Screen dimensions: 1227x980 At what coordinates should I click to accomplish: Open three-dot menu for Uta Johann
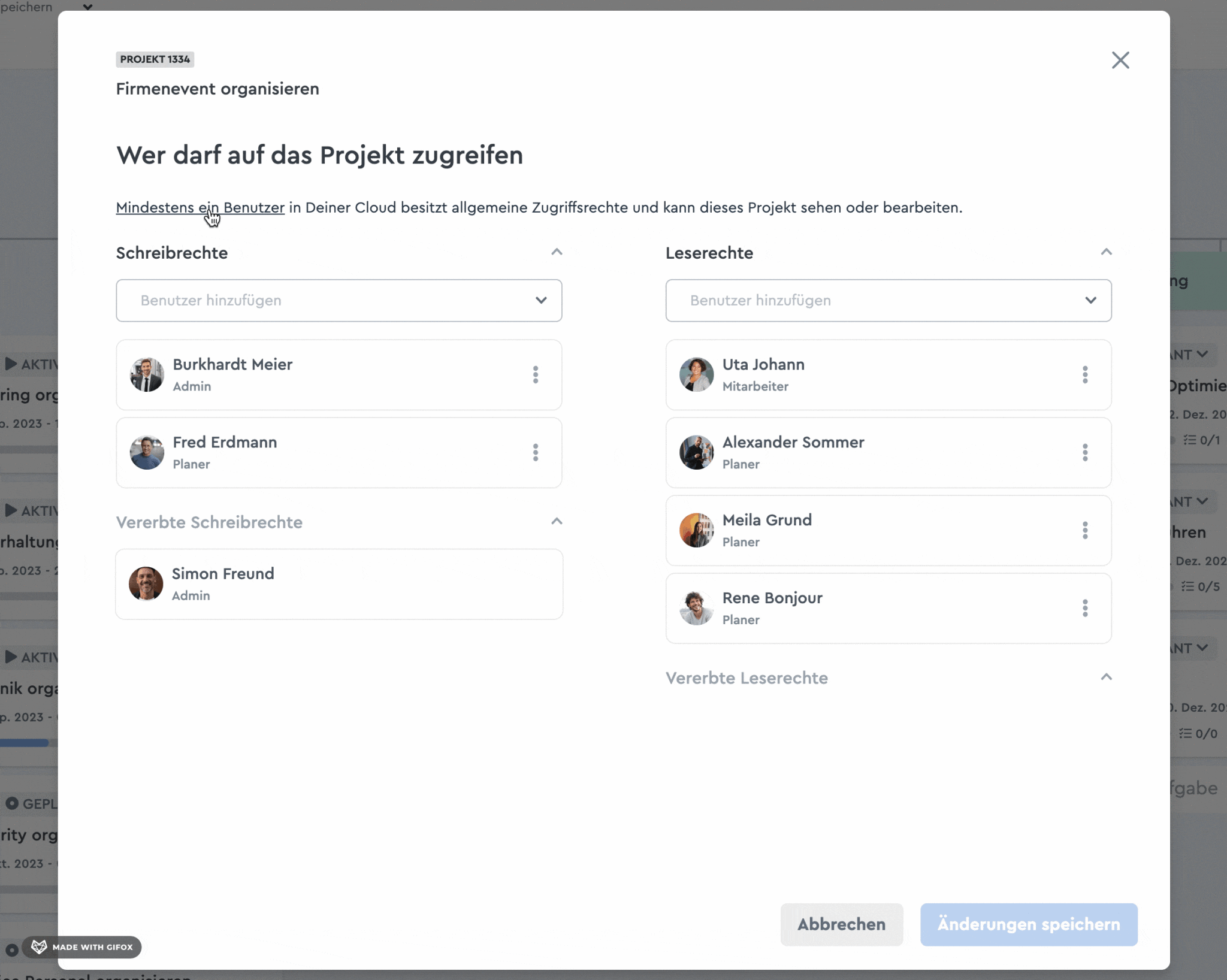coord(1085,375)
